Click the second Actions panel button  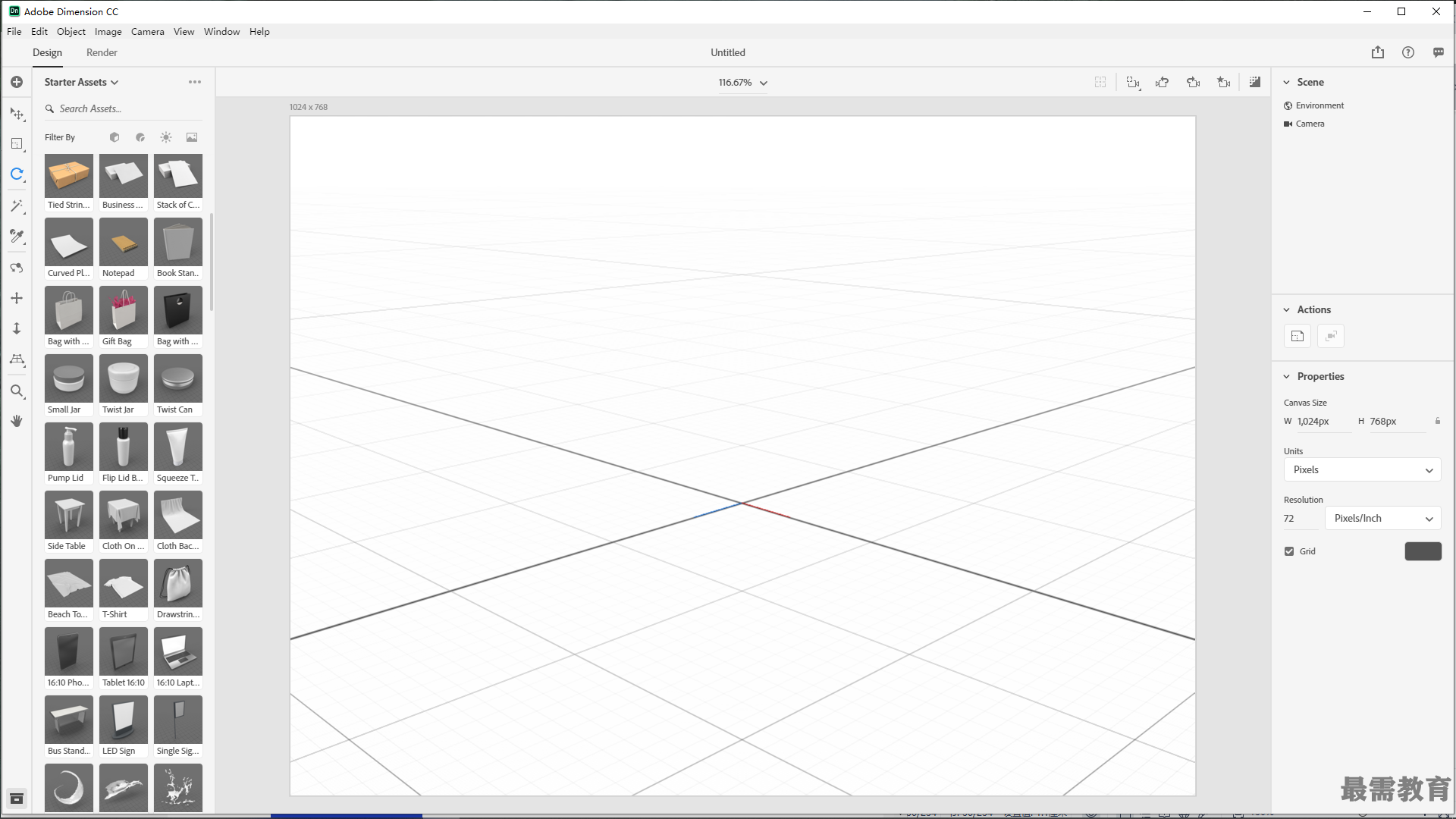click(x=1331, y=336)
